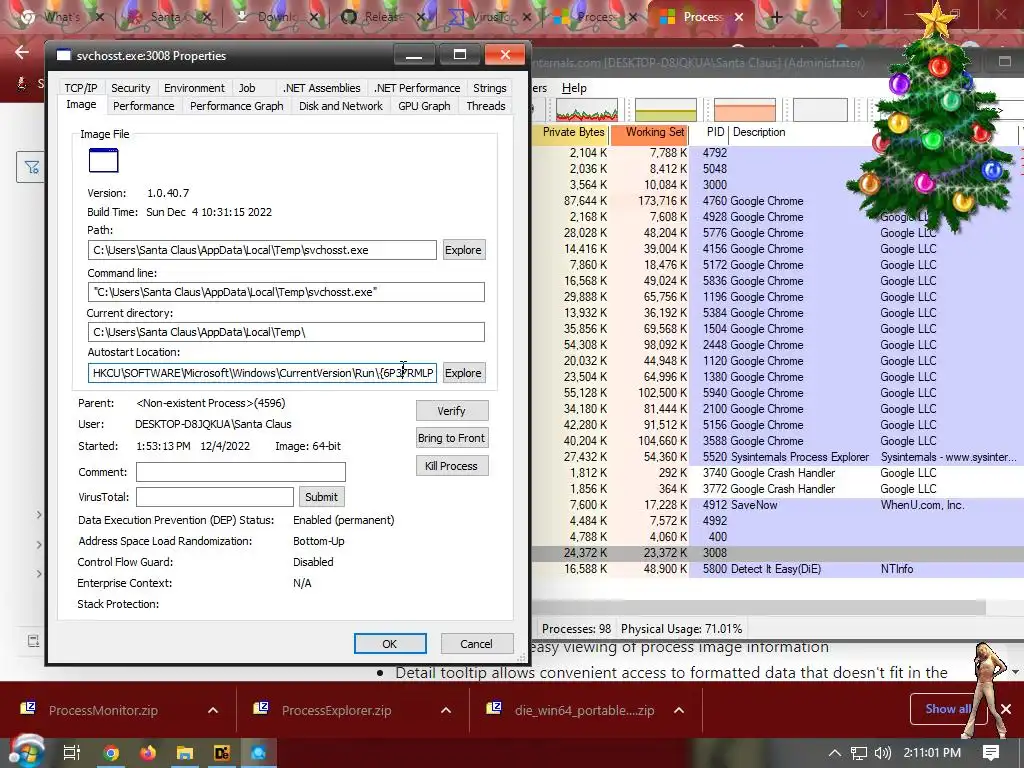This screenshot has height=768, width=1024.
Task: Click the Autostart Location text field
Action: click(x=263, y=373)
